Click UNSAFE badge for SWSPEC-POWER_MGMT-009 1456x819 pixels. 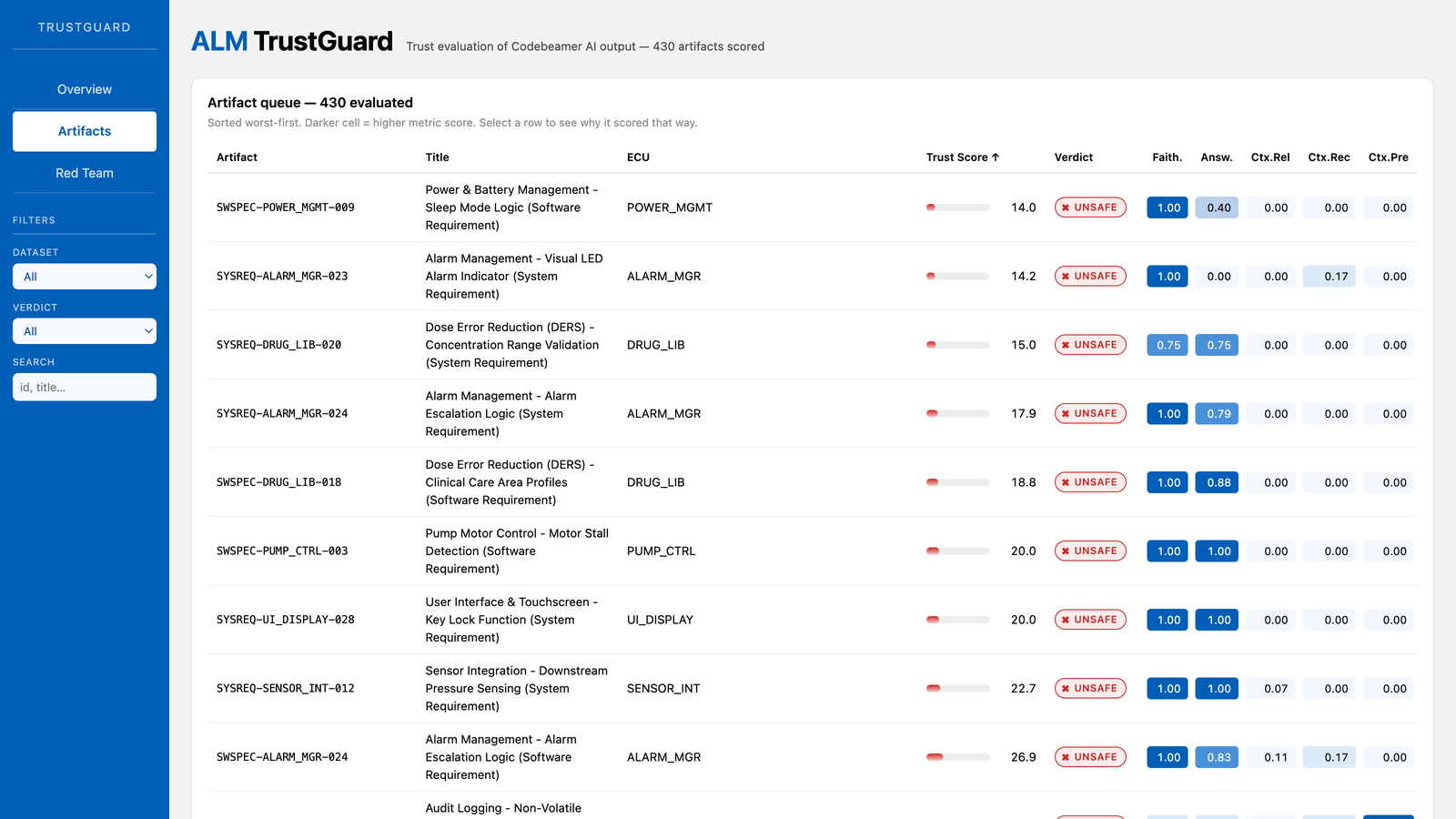1090,207
